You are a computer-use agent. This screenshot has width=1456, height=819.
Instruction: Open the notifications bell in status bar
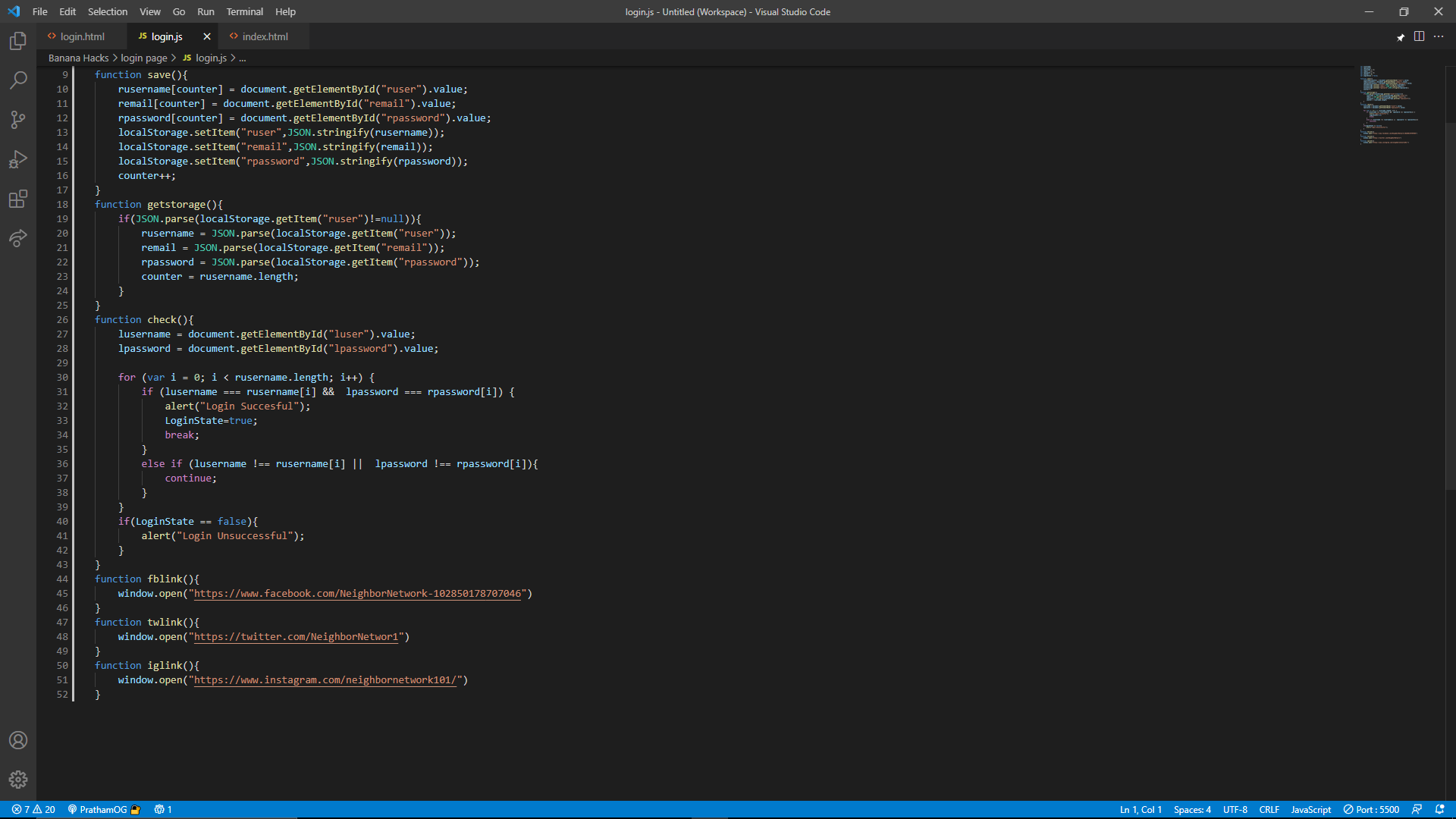(x=1439, y=809)
